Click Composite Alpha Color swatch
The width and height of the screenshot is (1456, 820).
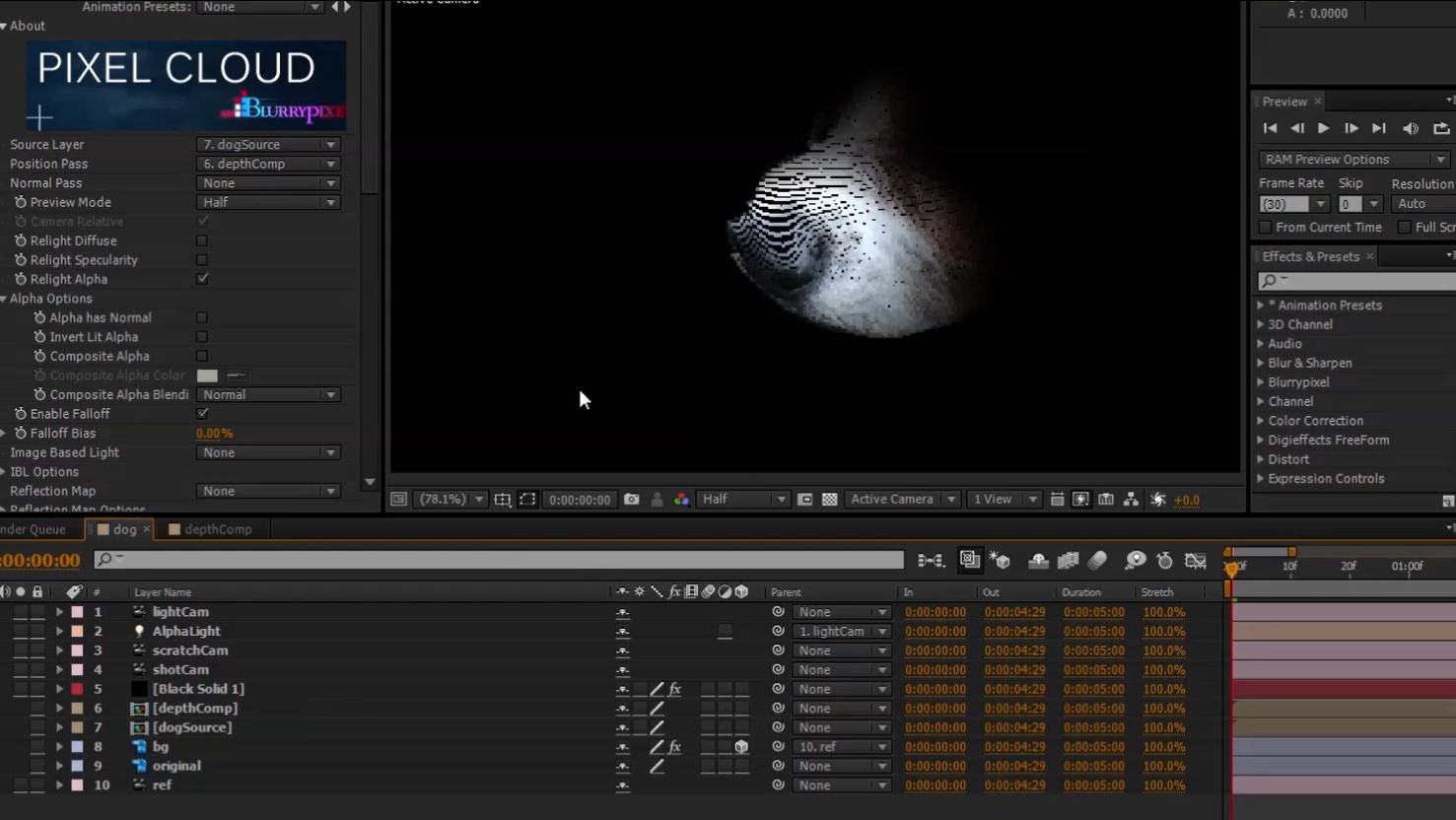tap(207, 376)
